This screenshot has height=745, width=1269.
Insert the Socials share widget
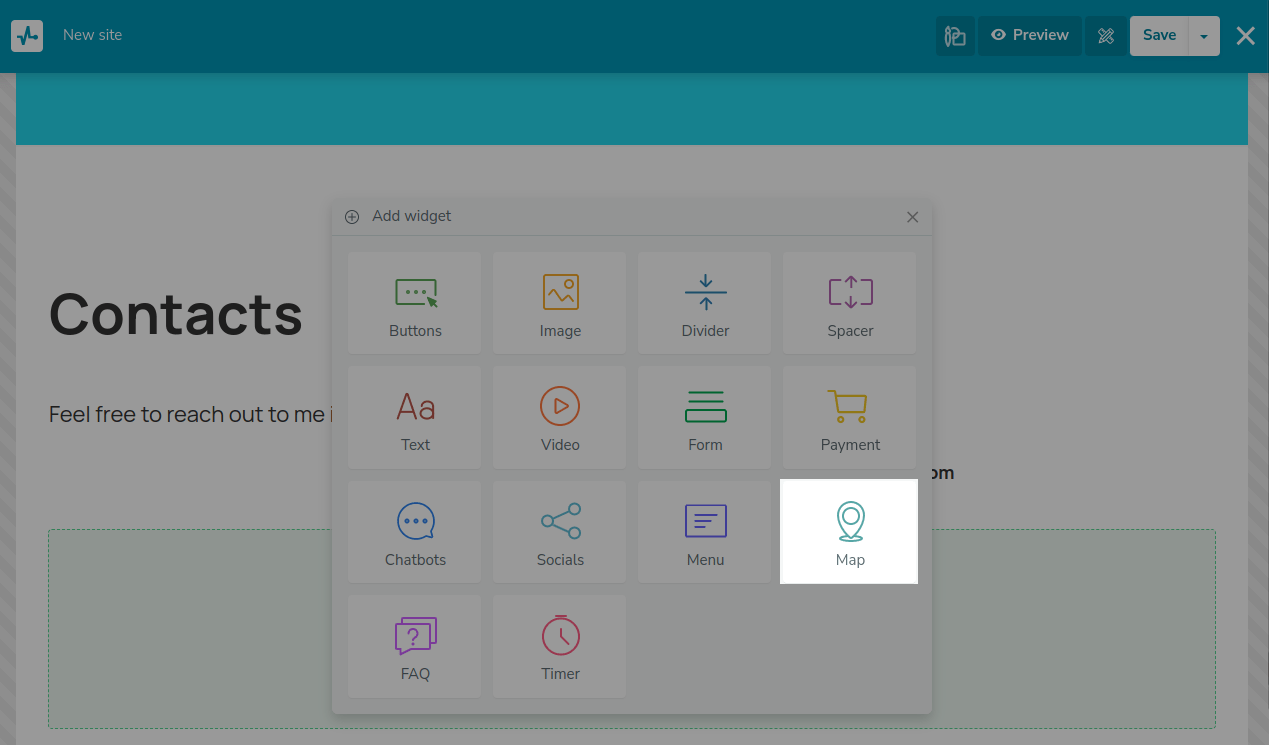pos(560,532)
